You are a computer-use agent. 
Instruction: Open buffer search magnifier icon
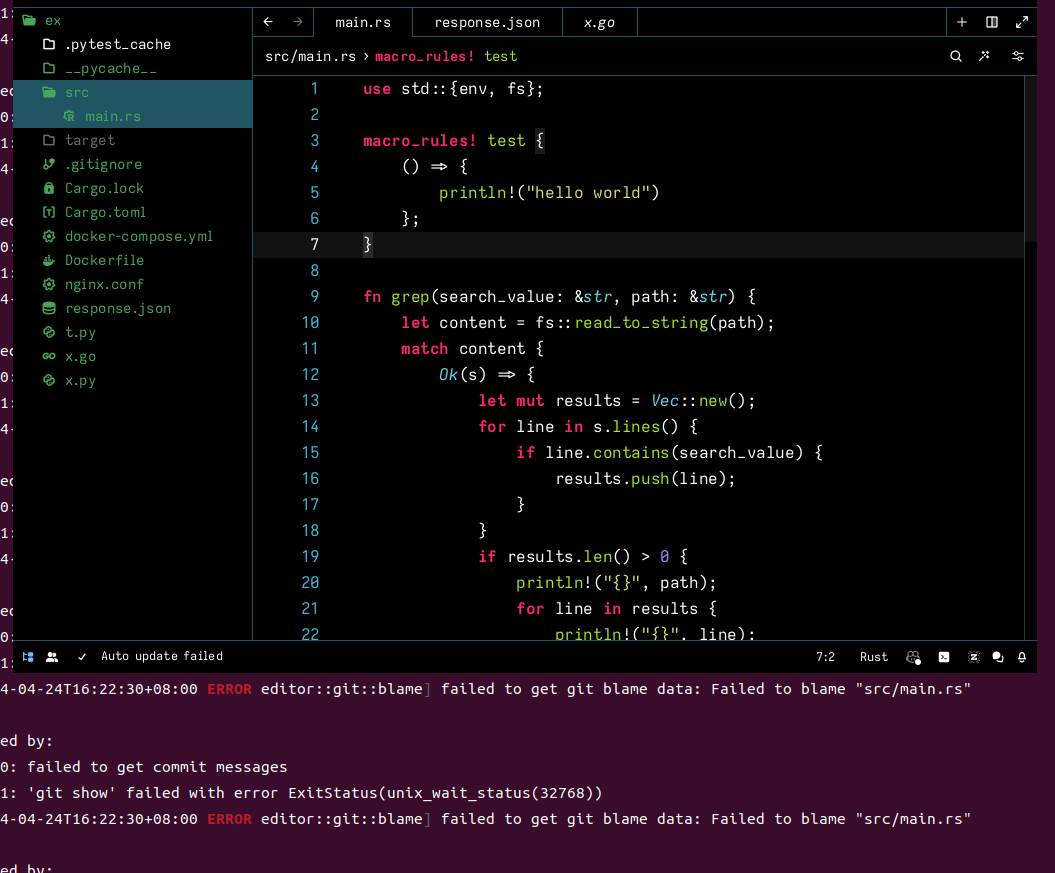click(956, 56)
